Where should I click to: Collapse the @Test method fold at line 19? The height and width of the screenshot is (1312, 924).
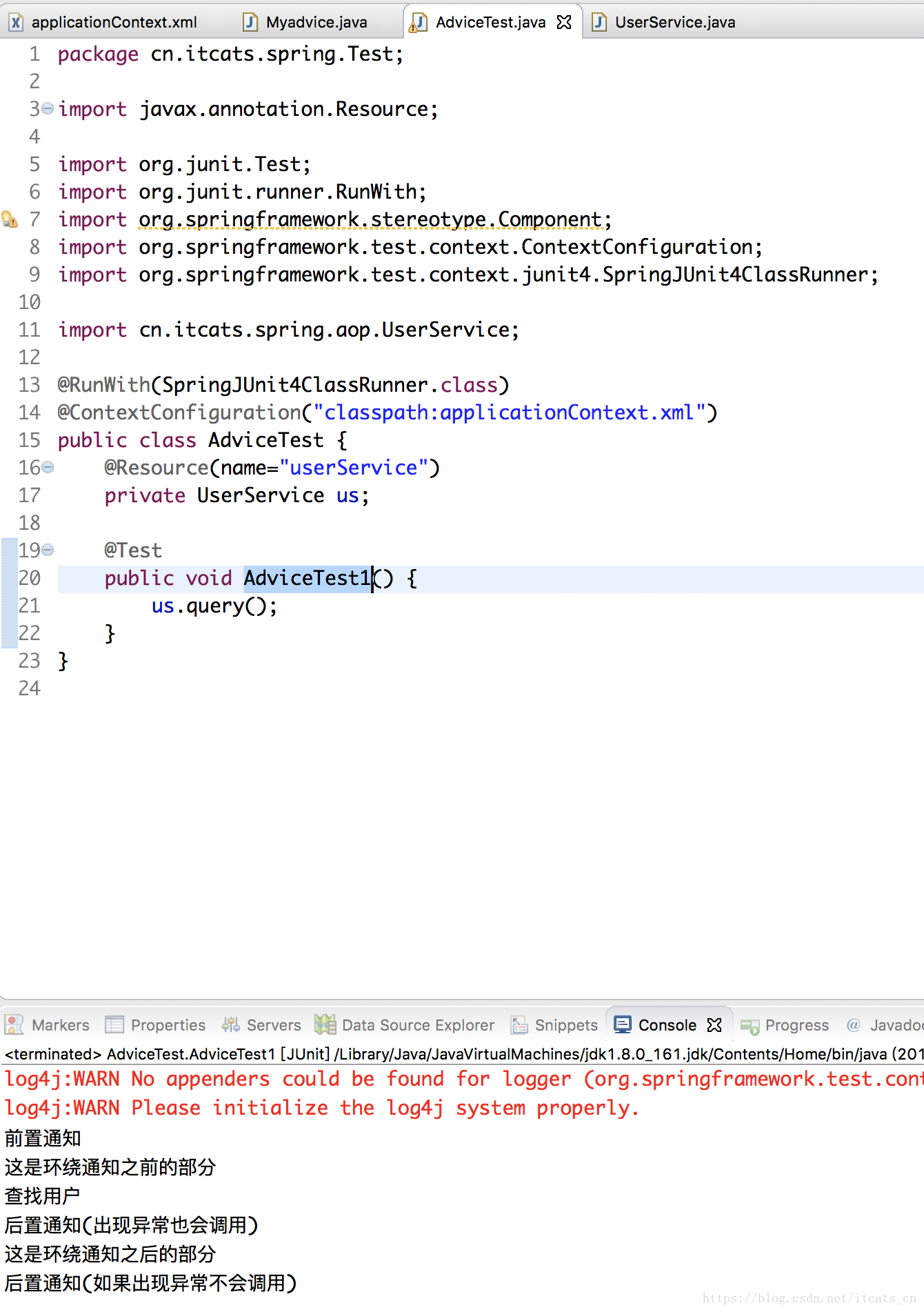[48, 550]
